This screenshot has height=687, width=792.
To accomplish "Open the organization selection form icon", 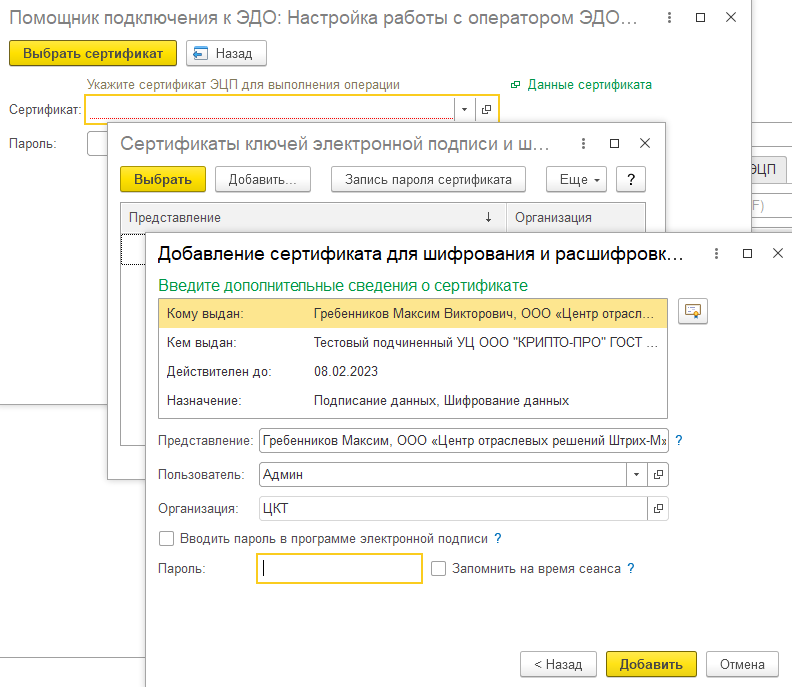I will click(659, 509).
